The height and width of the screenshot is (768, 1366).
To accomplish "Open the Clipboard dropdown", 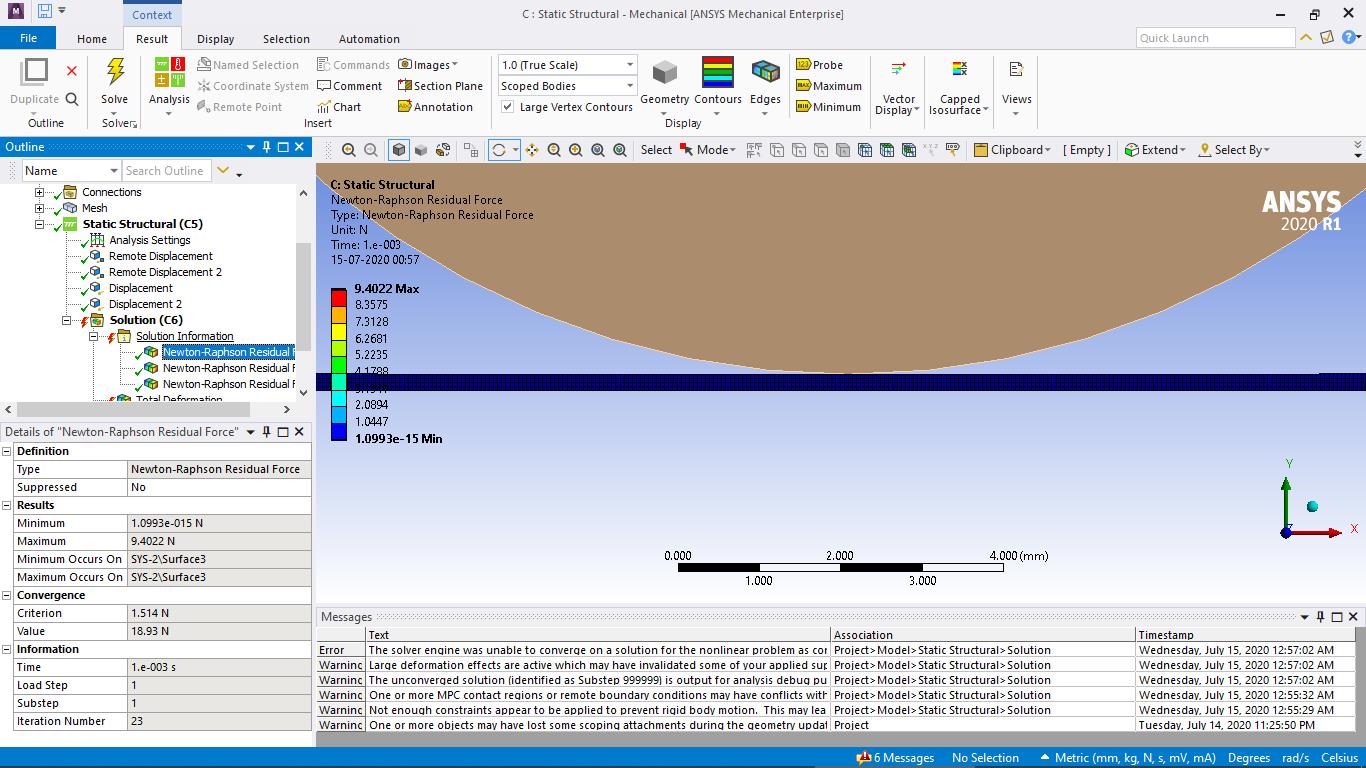I will pos(1012,150).
